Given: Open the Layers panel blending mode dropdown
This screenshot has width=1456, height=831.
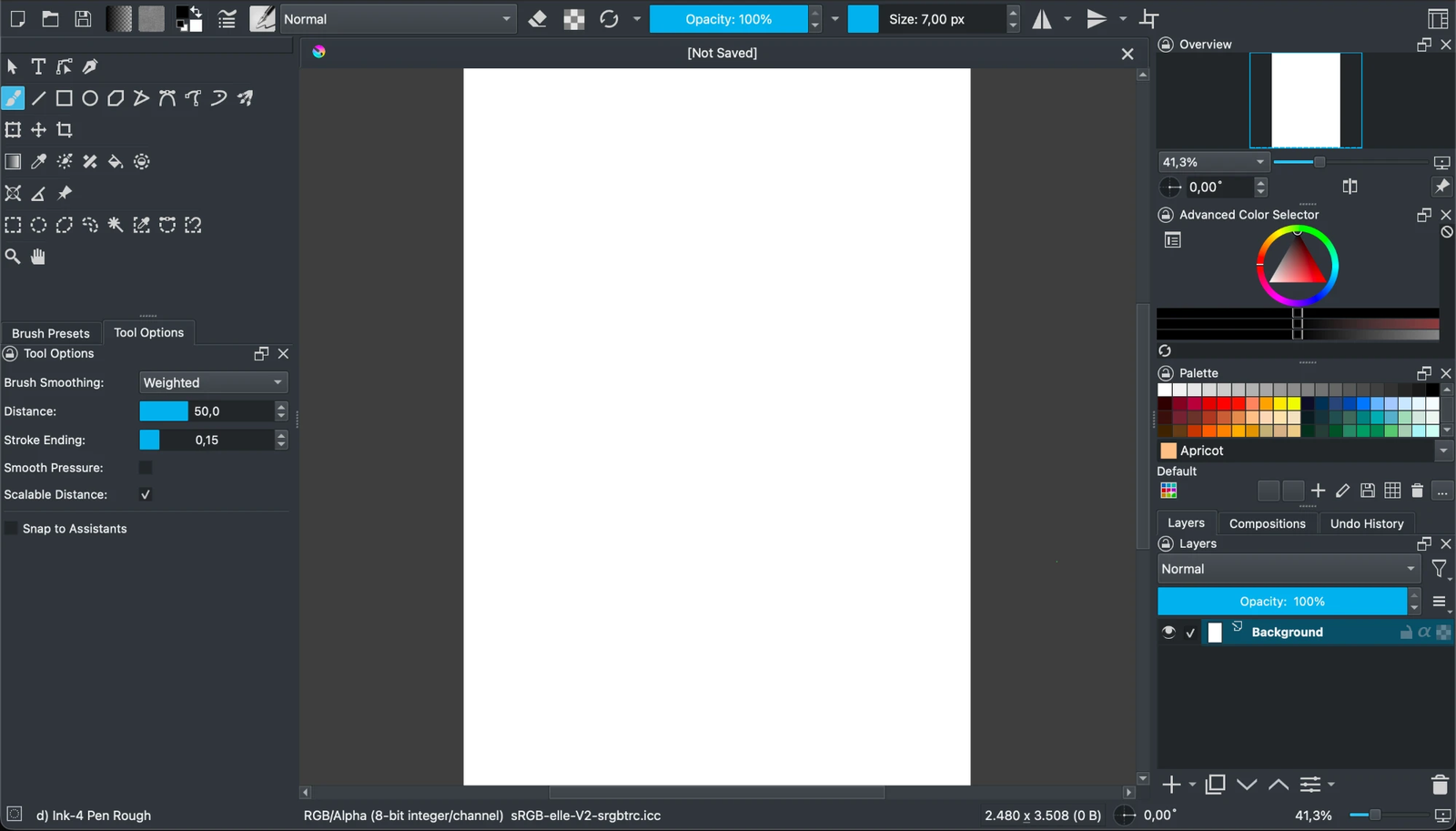Looking at the screenshot, I should tap(1289, 569).
